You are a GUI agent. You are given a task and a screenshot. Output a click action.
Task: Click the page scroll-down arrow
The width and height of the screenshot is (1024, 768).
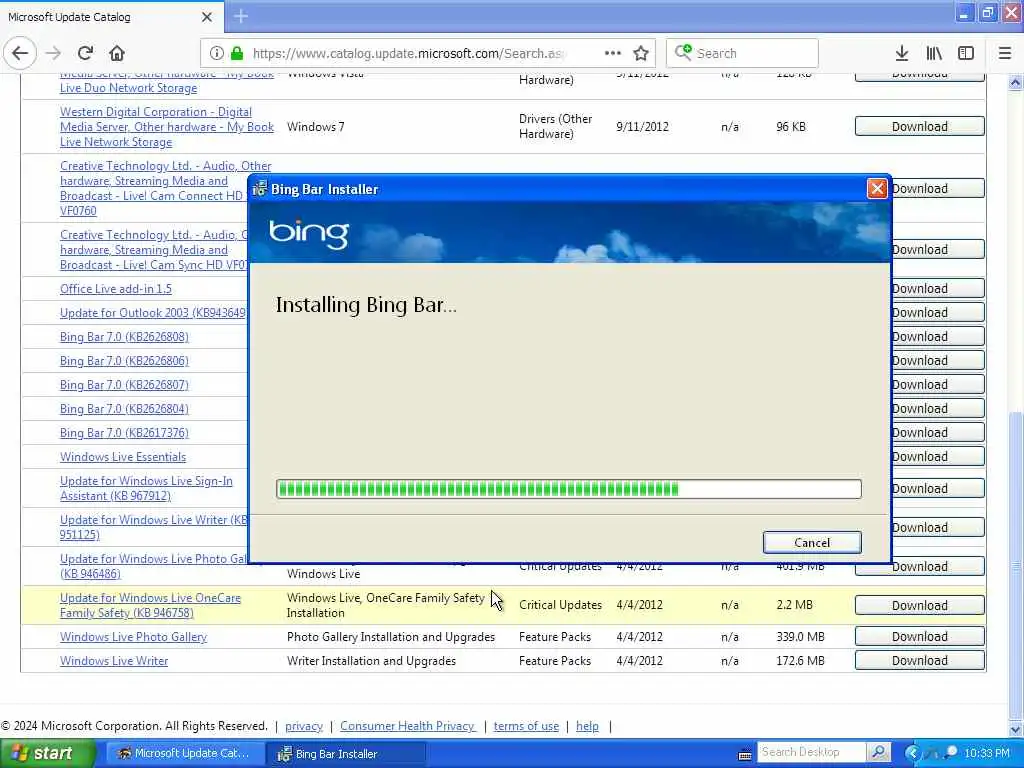coord(1015,729)
